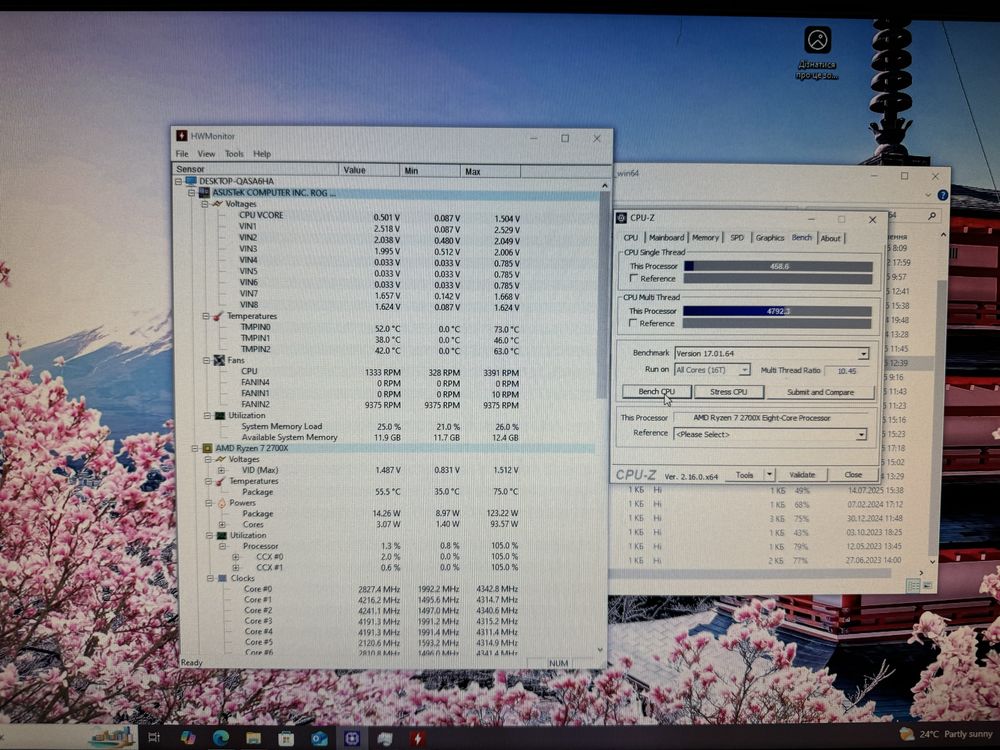Open the View menu in HWMonitor
1000x750 pixels.
[206, 154]
